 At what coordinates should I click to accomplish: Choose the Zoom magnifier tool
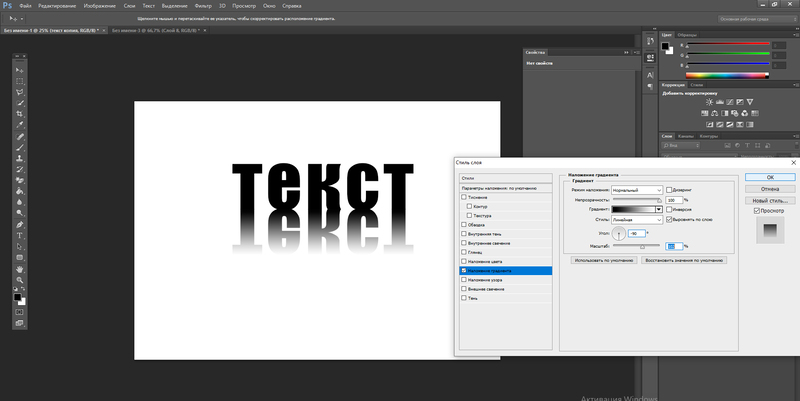(x=20, y=281)
